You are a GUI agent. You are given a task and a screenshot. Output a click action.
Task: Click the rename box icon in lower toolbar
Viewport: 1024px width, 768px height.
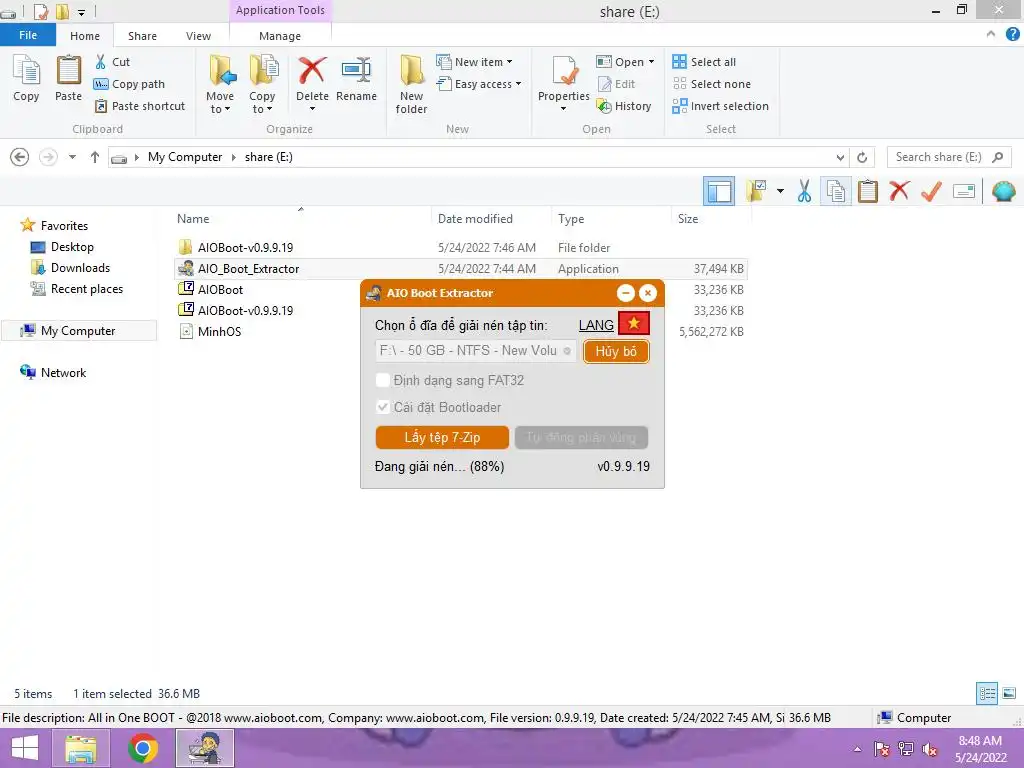(964, 191)
